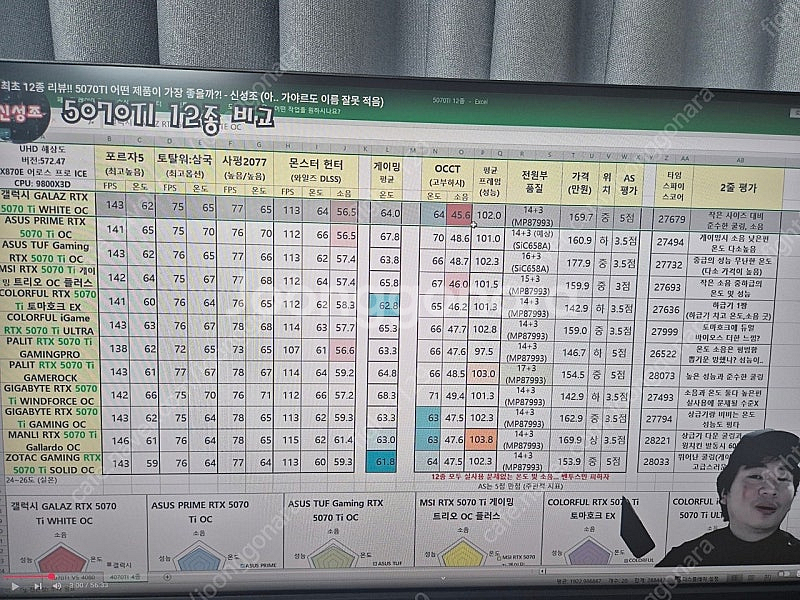Select the PALIT RTX 5070 Ti GAMINGPRO row label
800x600 pixels.
pos(49,347)
